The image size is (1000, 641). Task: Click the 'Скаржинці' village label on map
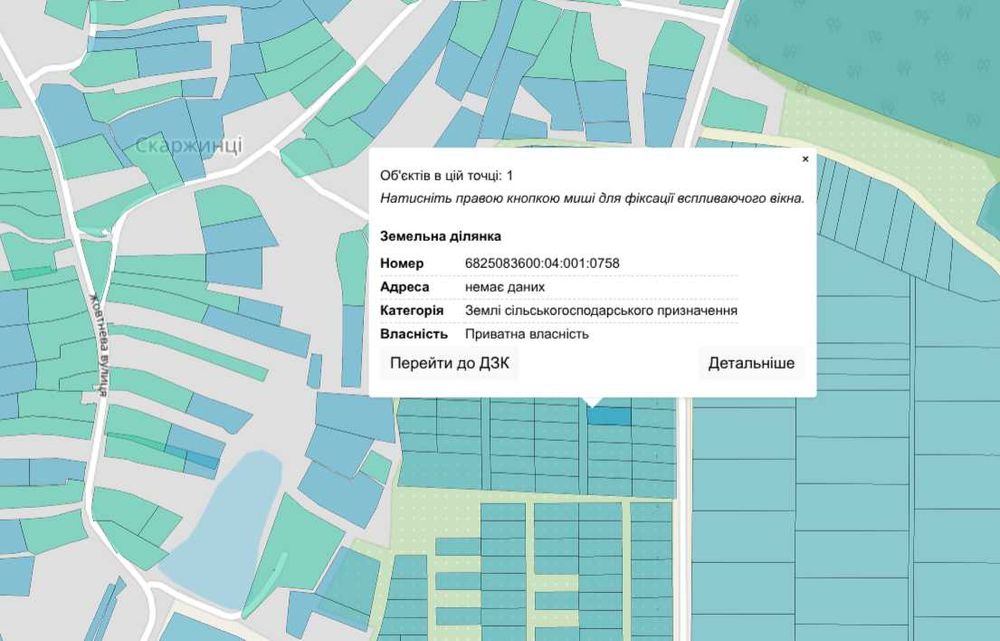click(x=189, y=145)
